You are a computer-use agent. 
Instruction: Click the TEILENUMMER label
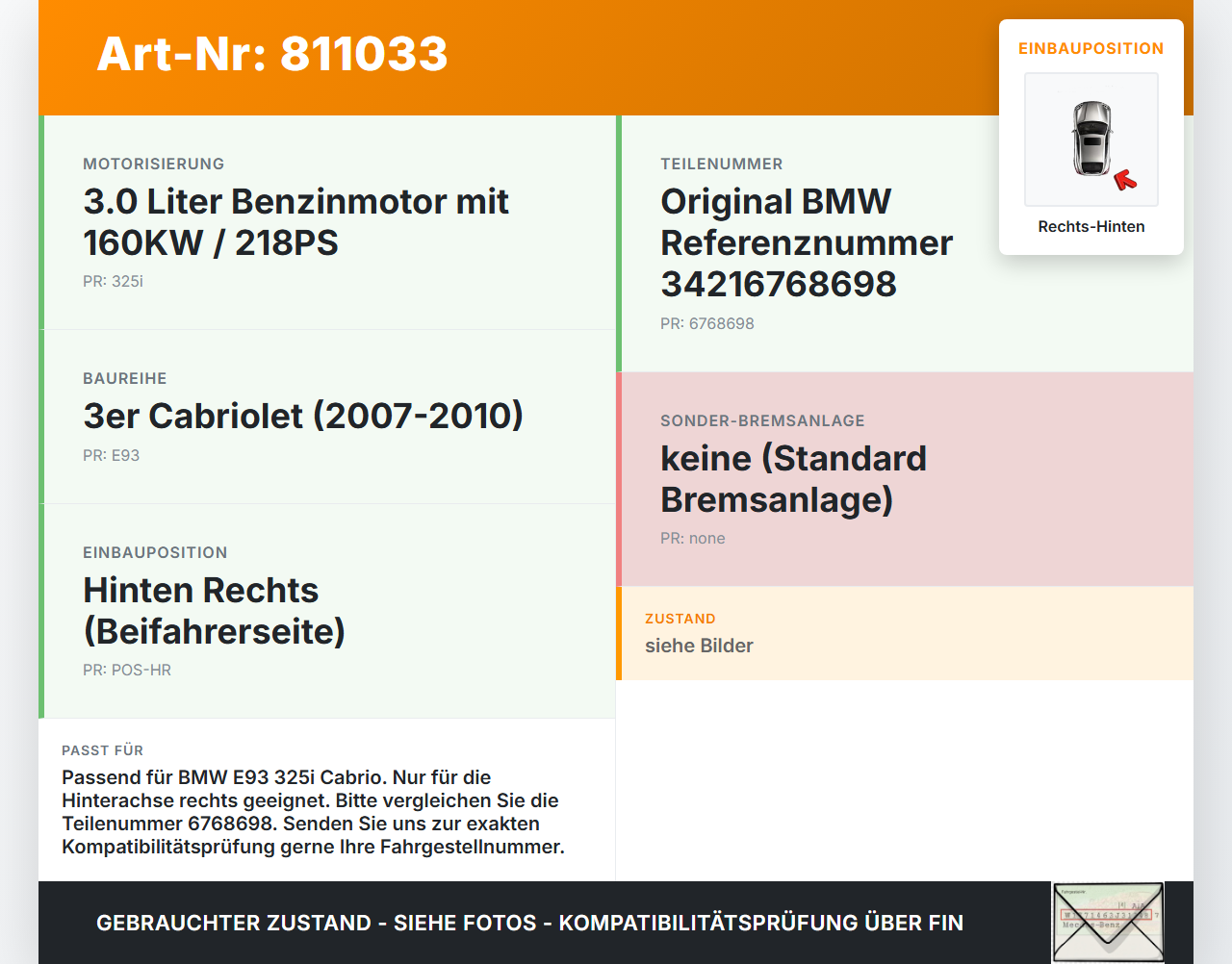coord(722,164)
